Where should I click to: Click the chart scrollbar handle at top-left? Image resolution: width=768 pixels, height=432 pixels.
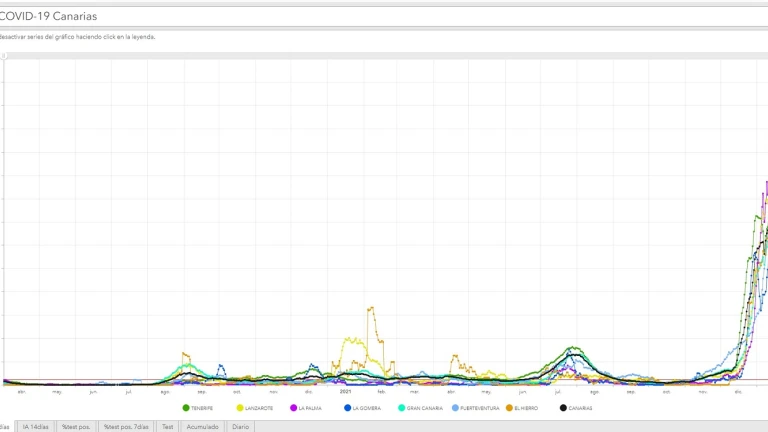pos(3,56)
